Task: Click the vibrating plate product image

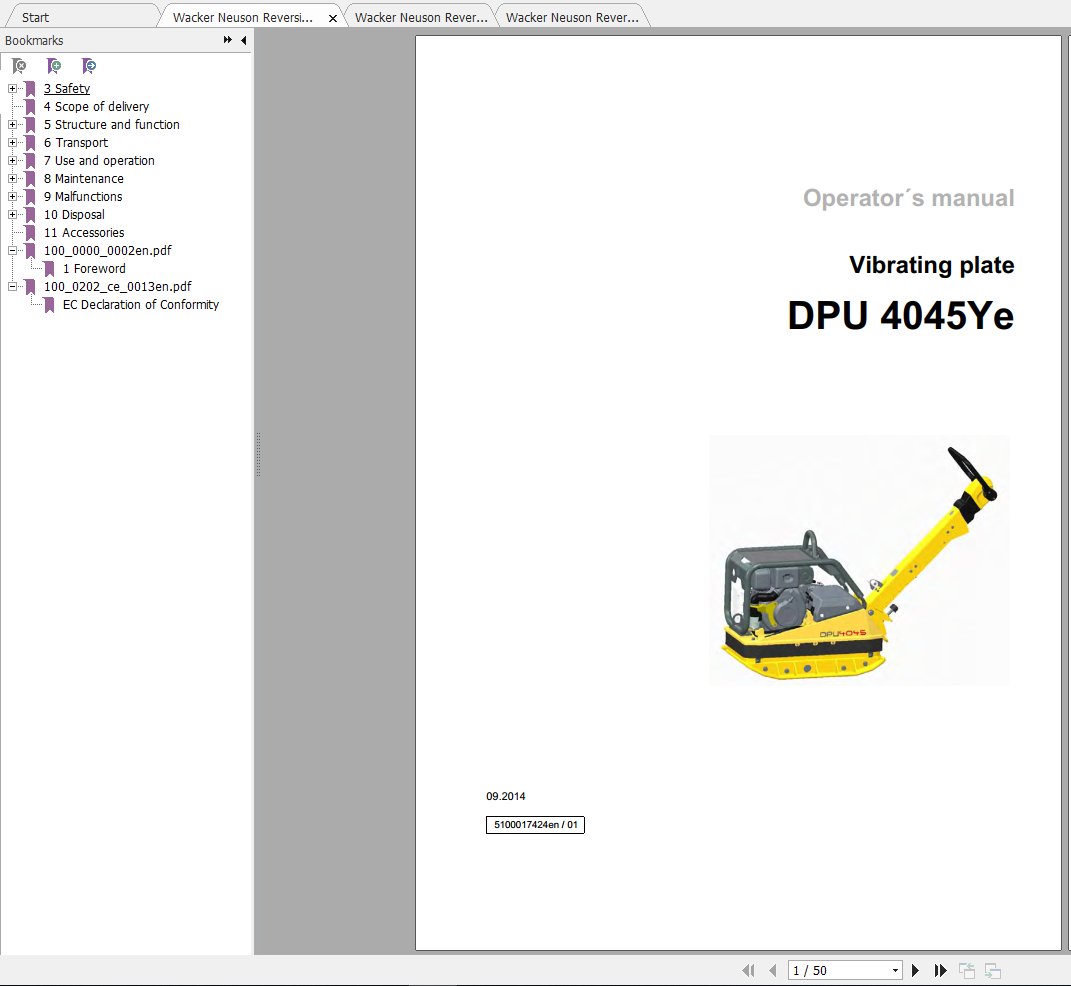Action: point(858,560)
